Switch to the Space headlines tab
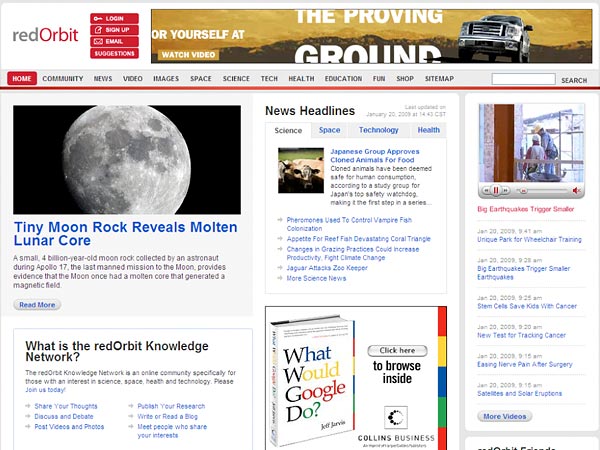Image resolution: width=600 pixels, height=450 pixels. 329,130
